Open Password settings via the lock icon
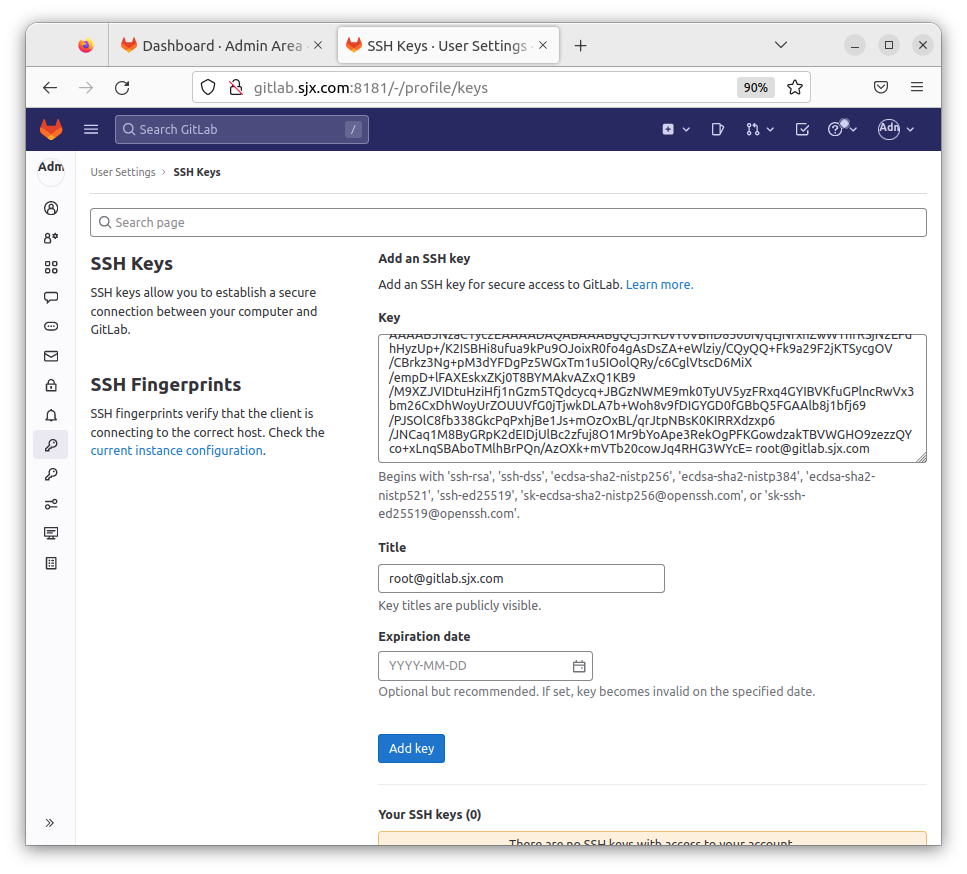The width and height of the screenshot is (967, 874). click(51, 385)
